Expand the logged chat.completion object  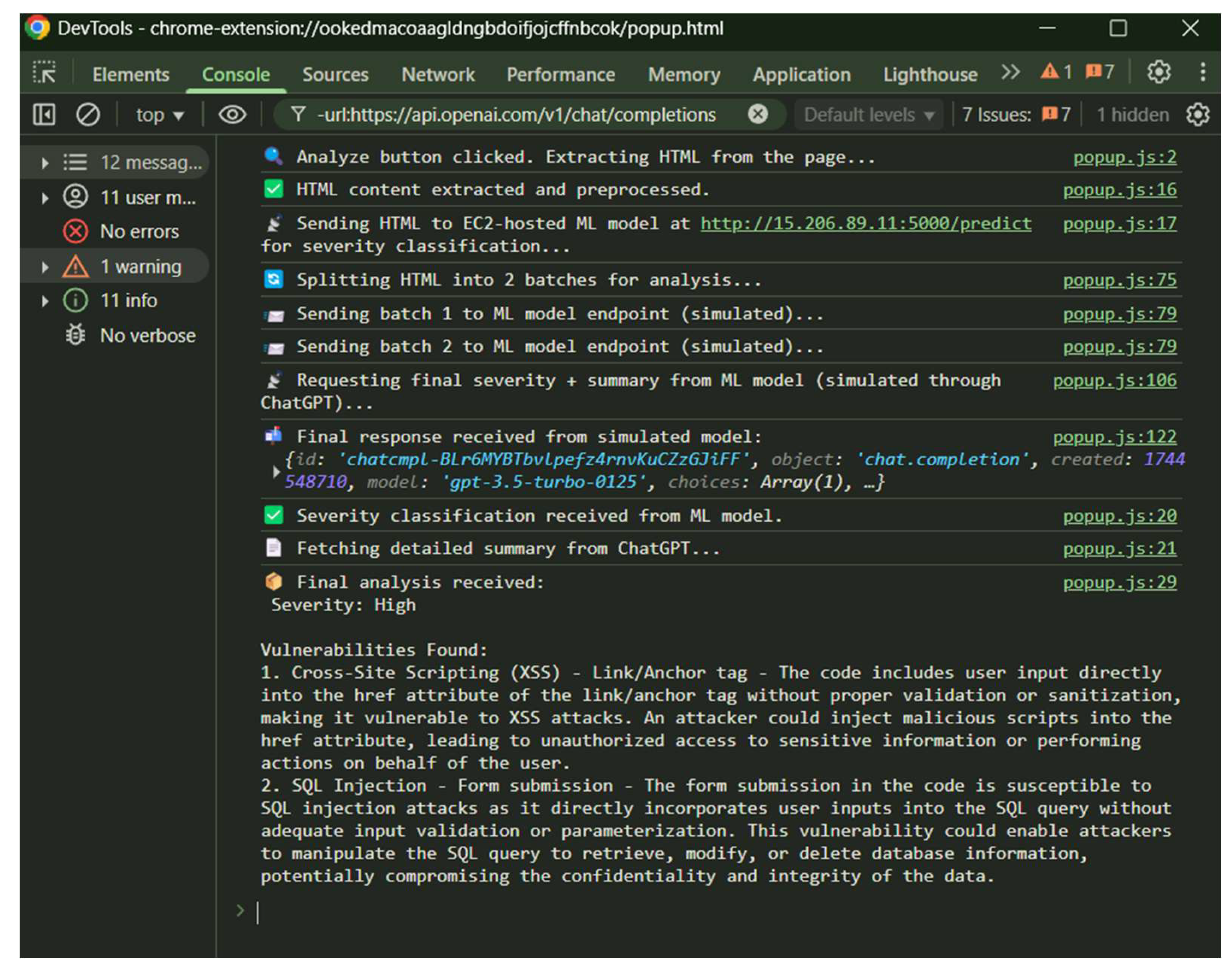pos(276,471)
